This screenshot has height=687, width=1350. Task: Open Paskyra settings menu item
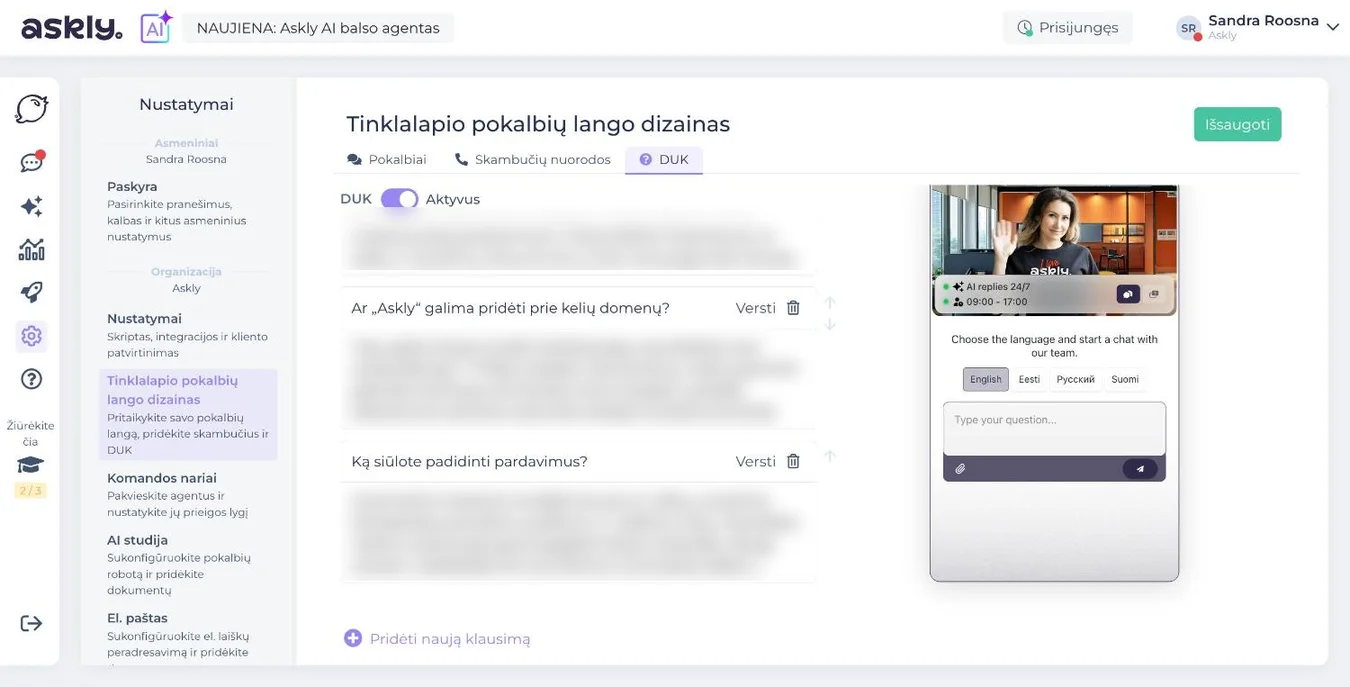[187, 211]
